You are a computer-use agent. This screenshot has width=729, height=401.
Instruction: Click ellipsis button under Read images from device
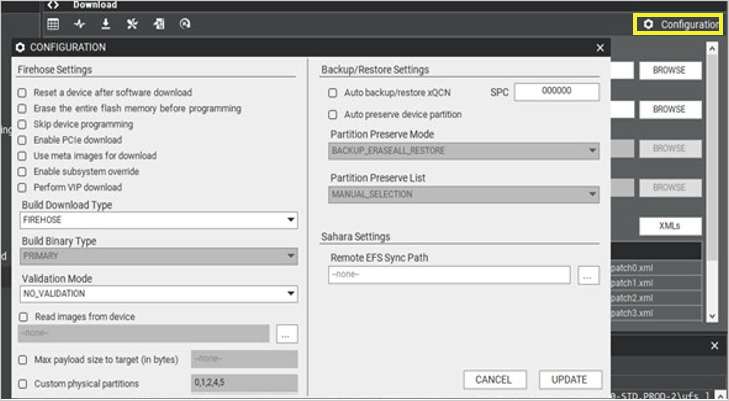(287, 334)
